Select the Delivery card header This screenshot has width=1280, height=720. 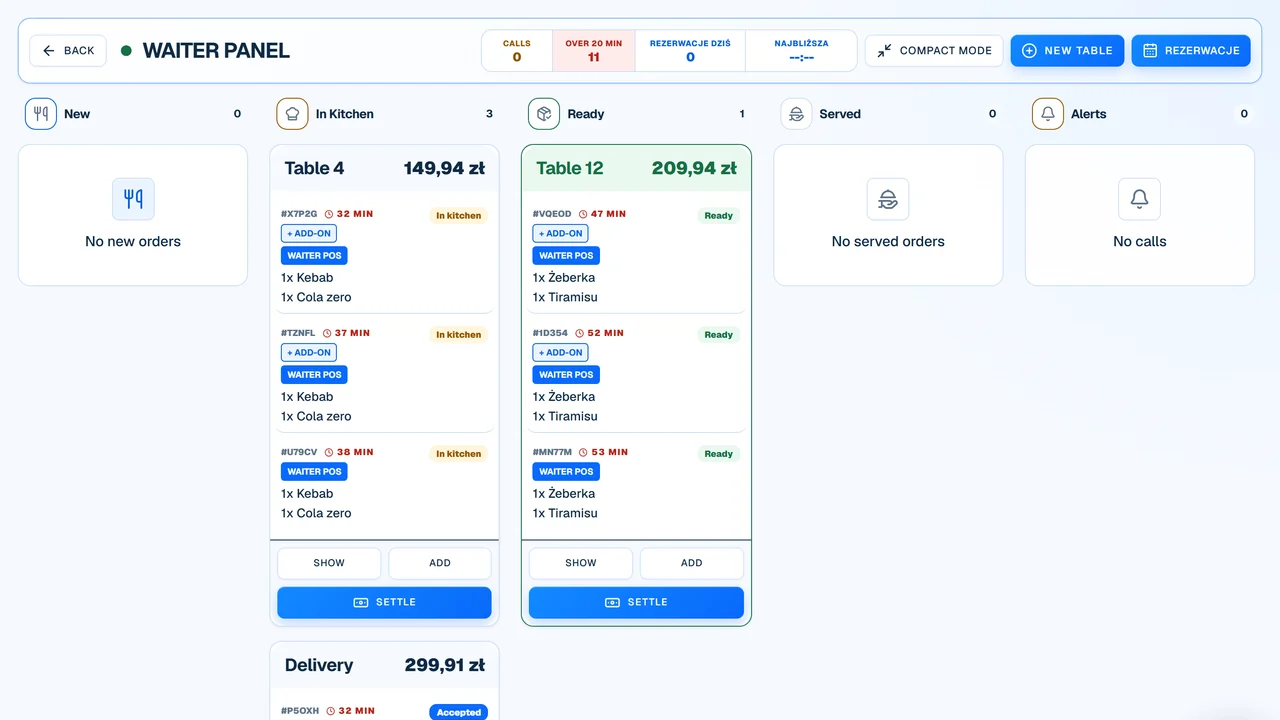coord(384,665)
